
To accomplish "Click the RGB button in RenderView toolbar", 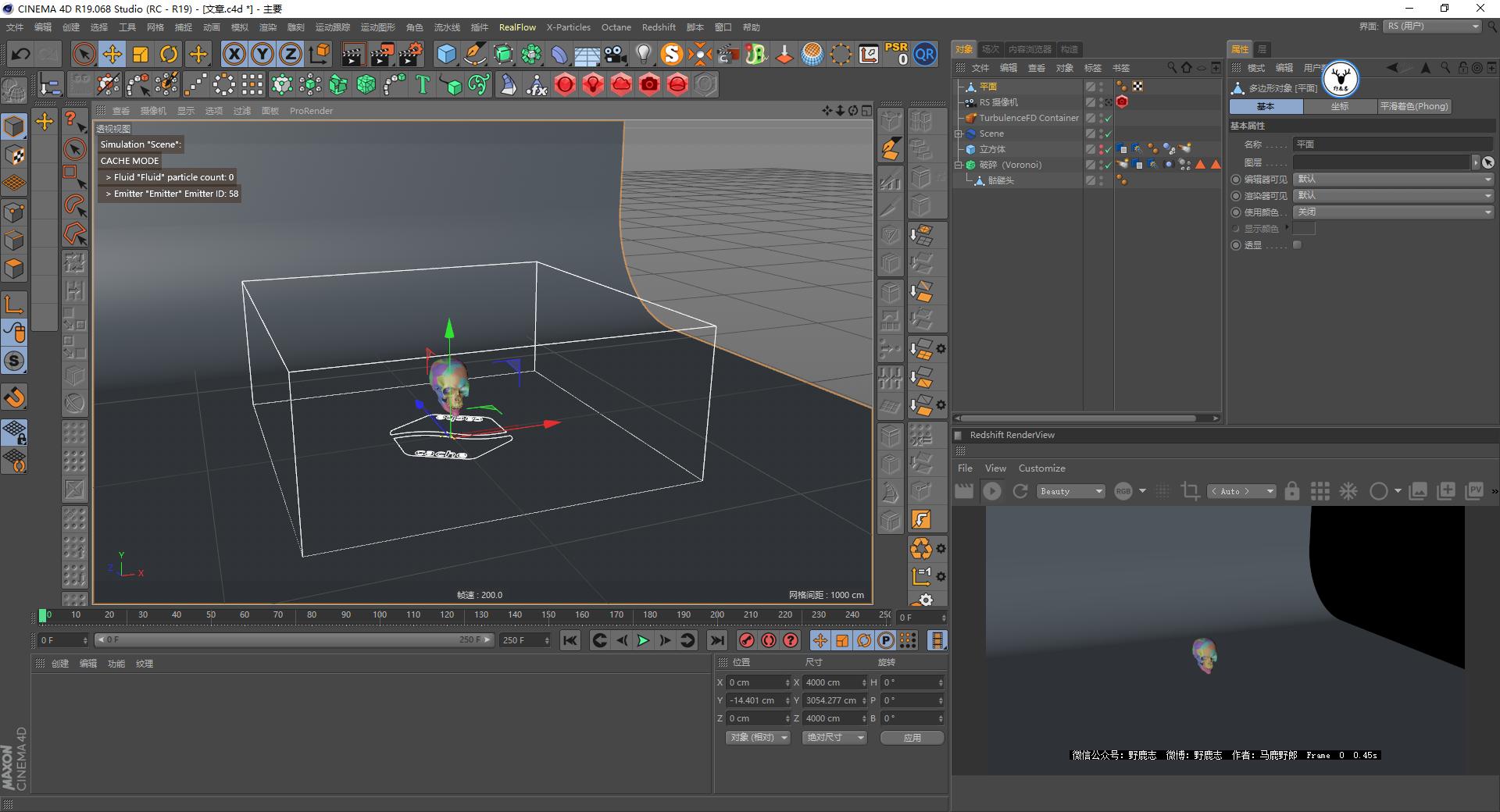I will click(1123, 491).
